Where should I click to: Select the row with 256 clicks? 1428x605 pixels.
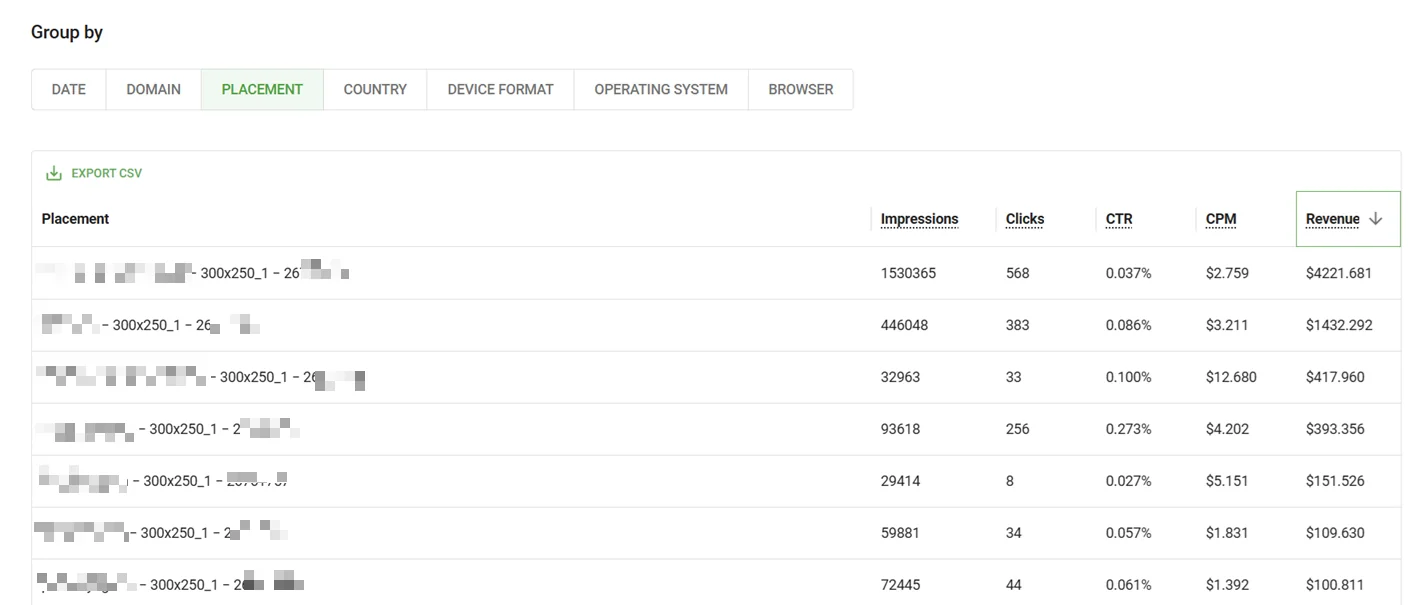(700, 428)
